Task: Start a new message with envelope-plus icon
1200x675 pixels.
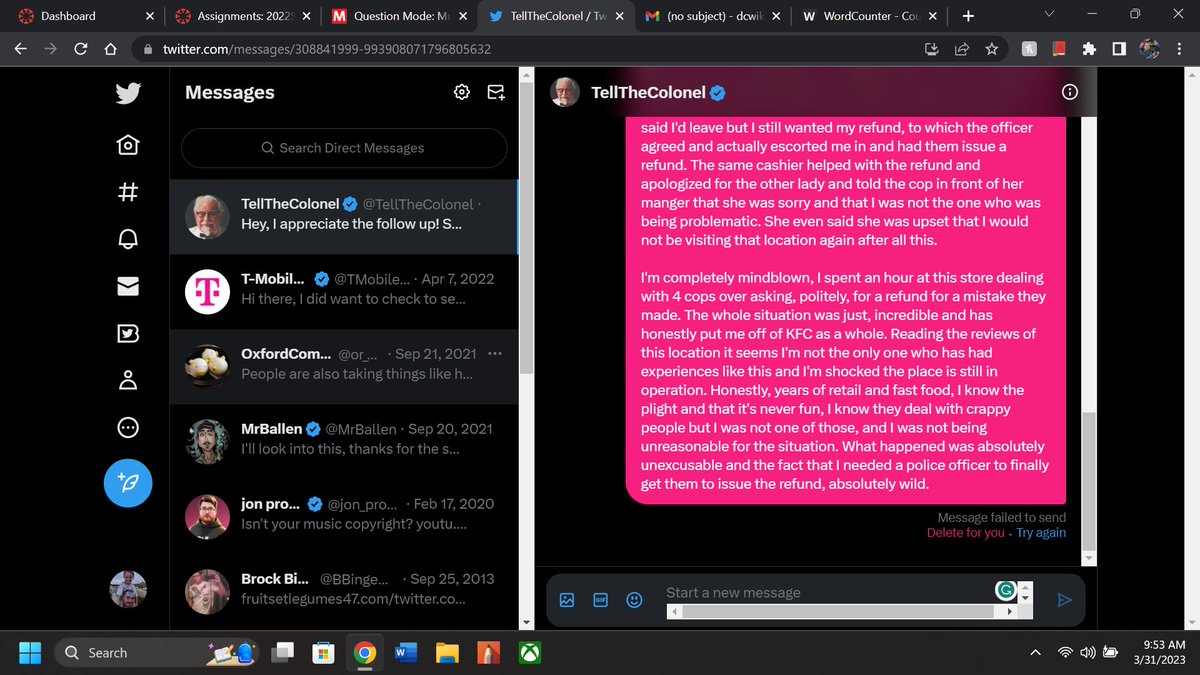Action: pos(495,92)
